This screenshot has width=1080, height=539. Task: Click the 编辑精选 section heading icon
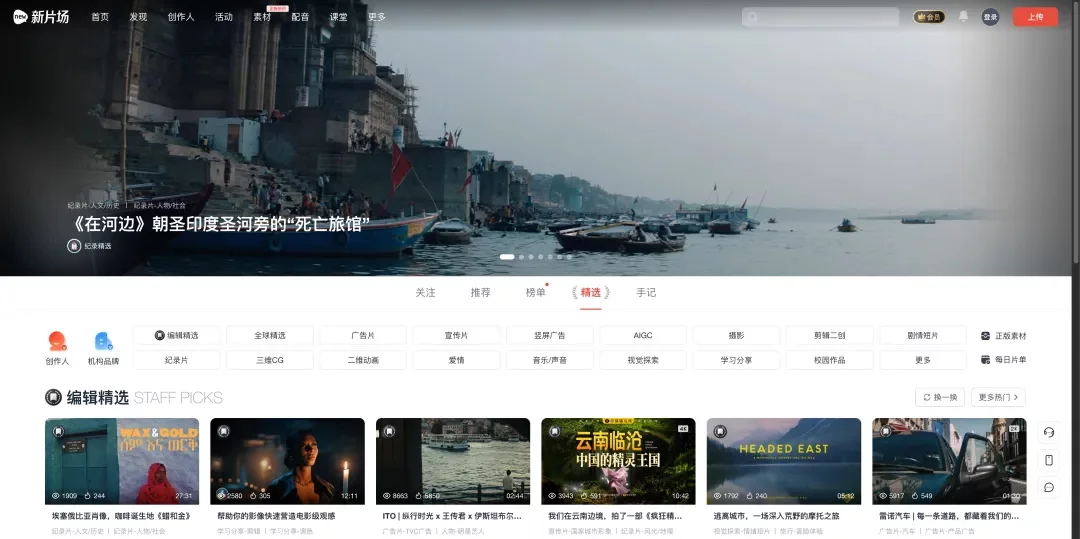(53, 397)
